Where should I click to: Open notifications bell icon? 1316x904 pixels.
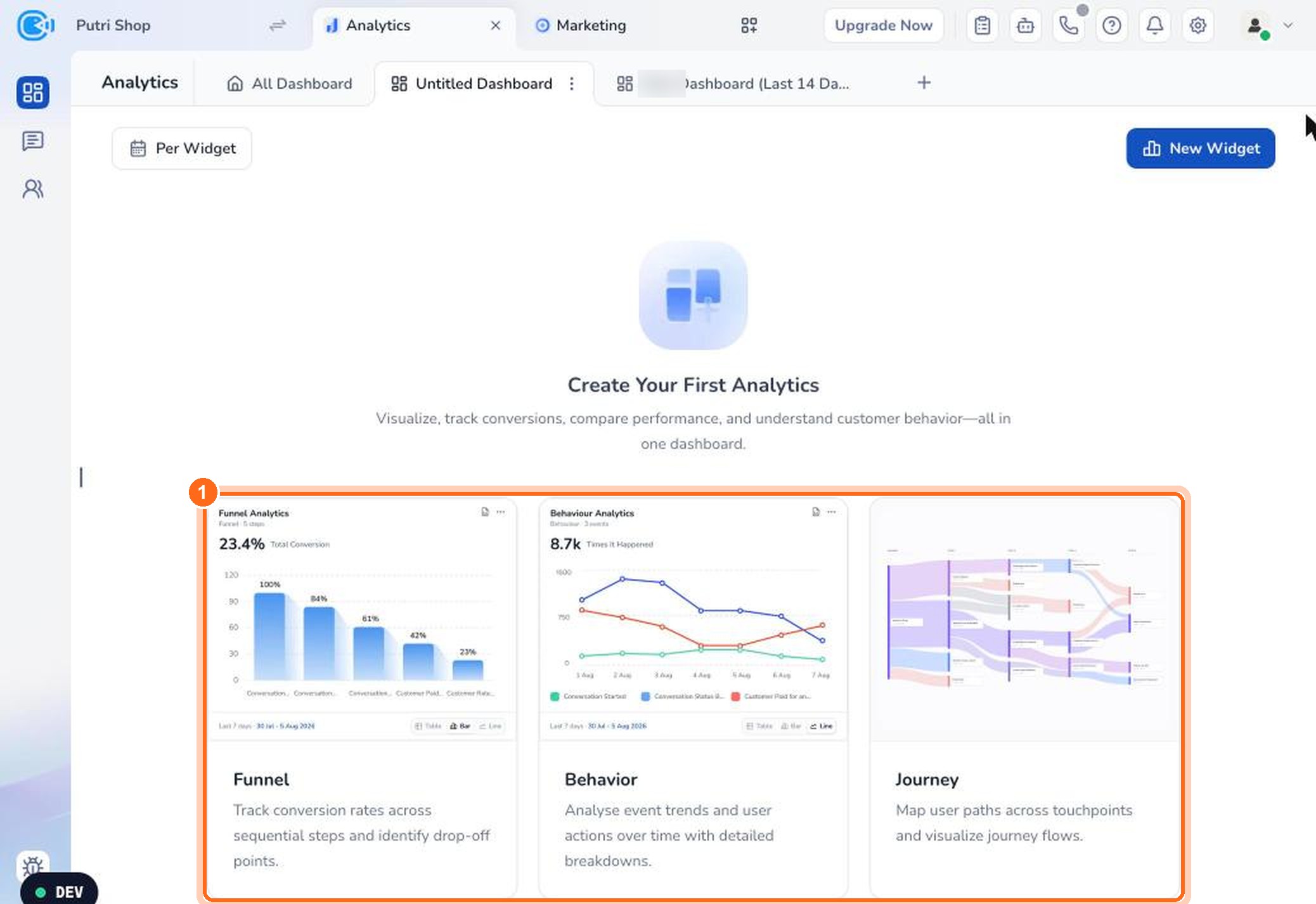[x=1155, y=25]
